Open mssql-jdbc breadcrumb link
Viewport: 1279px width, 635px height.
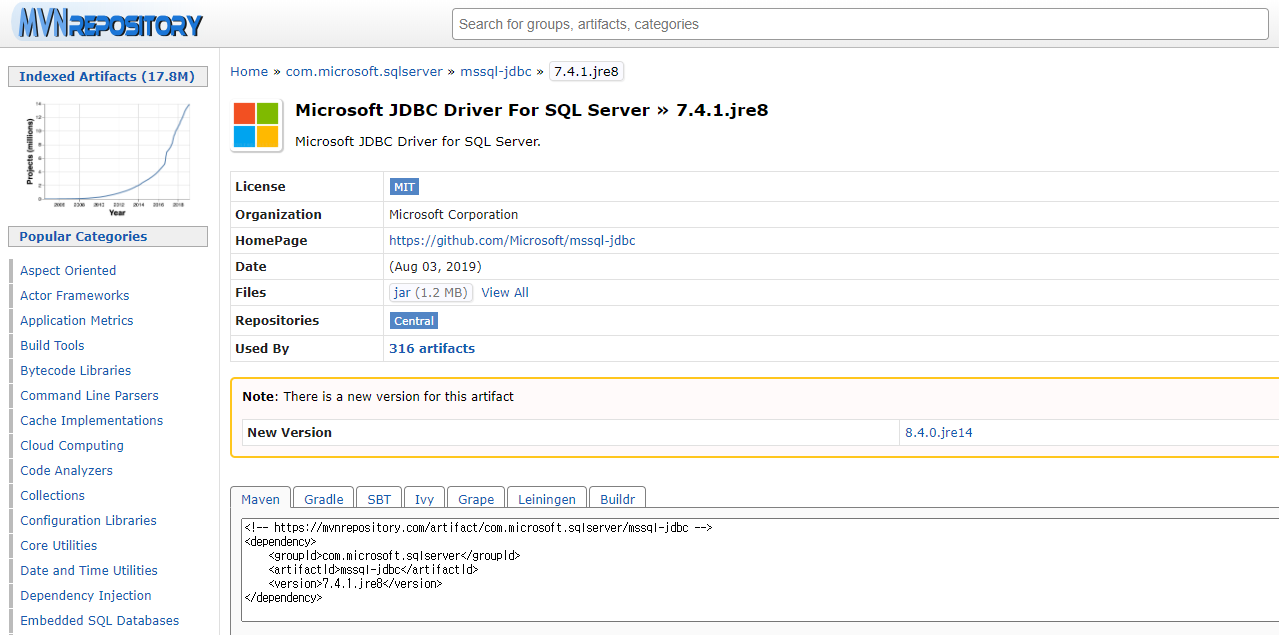(496, 72)
